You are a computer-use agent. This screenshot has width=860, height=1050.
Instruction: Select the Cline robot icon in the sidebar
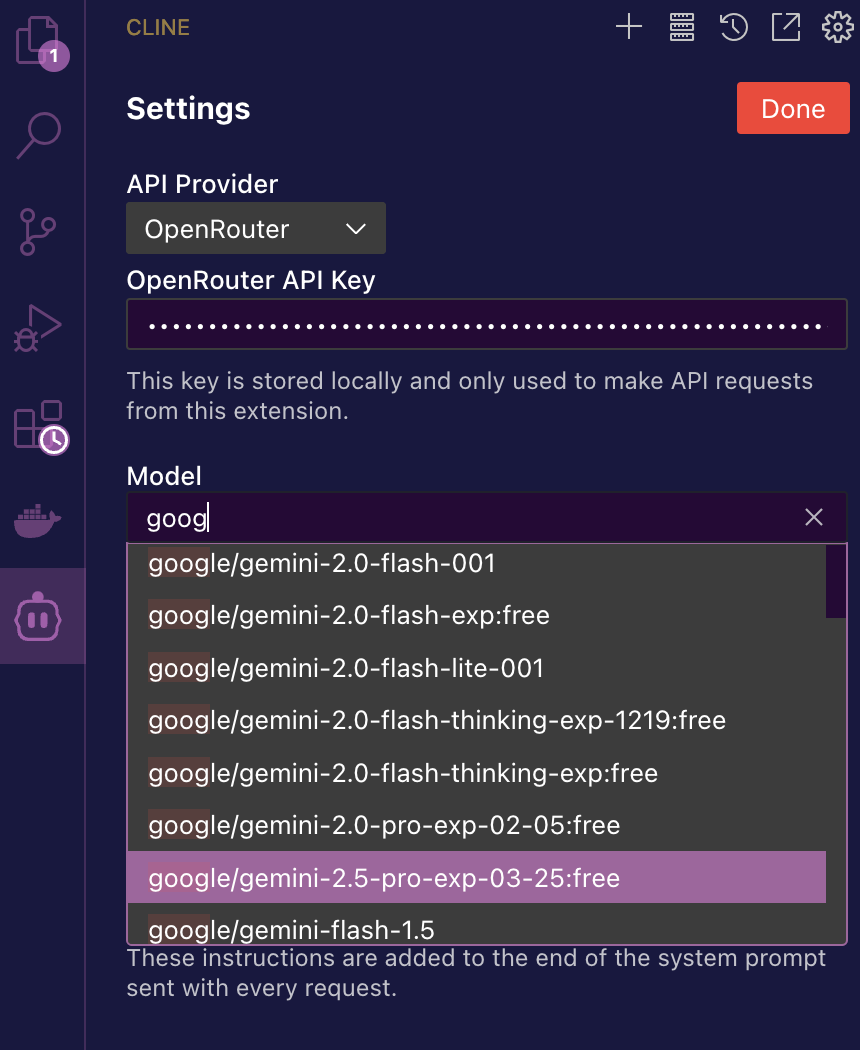tap(42, 616)
